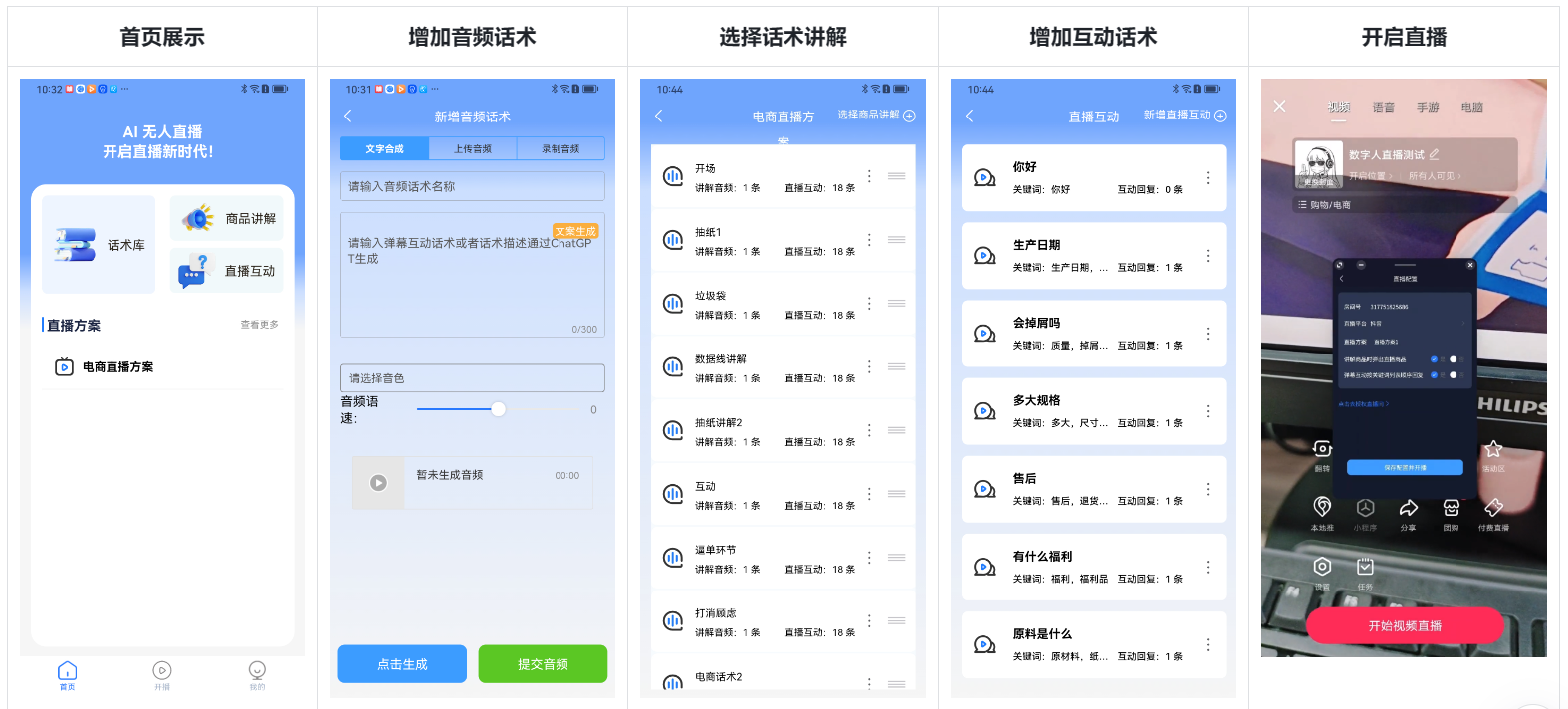
Task: Tap the 首页 home icon in the bottom navigation
Action: click(67, 674)
